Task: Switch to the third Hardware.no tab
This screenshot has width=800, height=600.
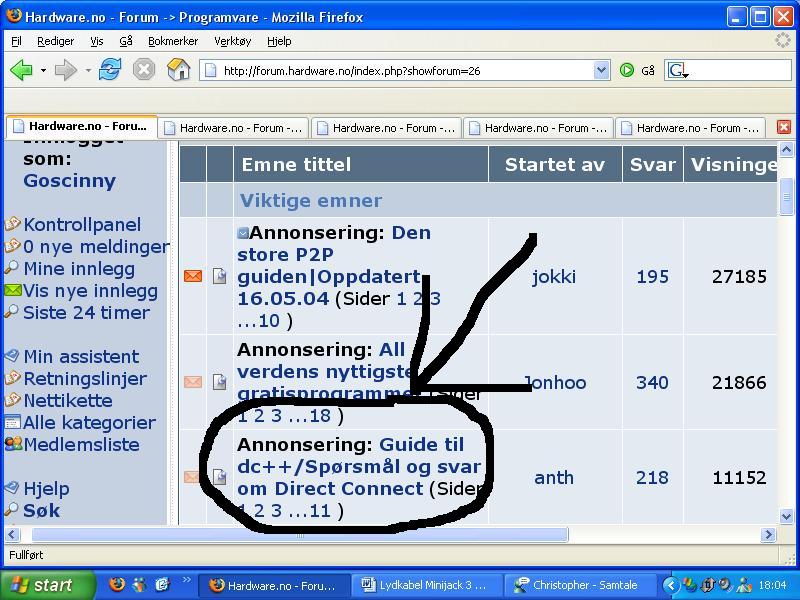Action: [386, 128]
